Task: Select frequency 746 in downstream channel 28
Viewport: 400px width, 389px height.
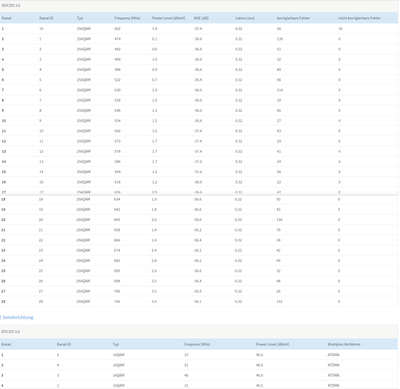Action: tap(117, 301)
